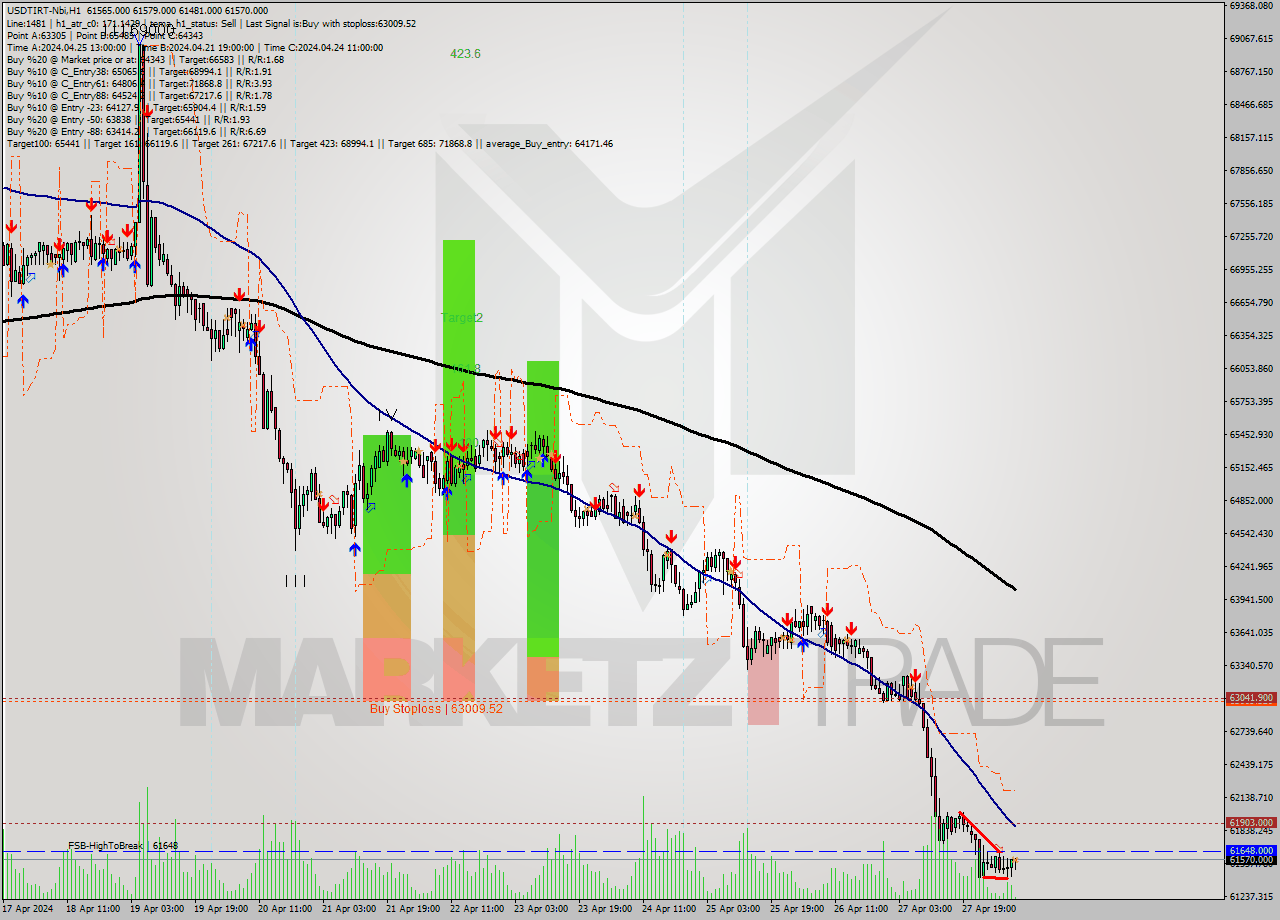Click the '26 Apr 11:00' time axis label
1280x920 pixels.
[x=859, y=910]
